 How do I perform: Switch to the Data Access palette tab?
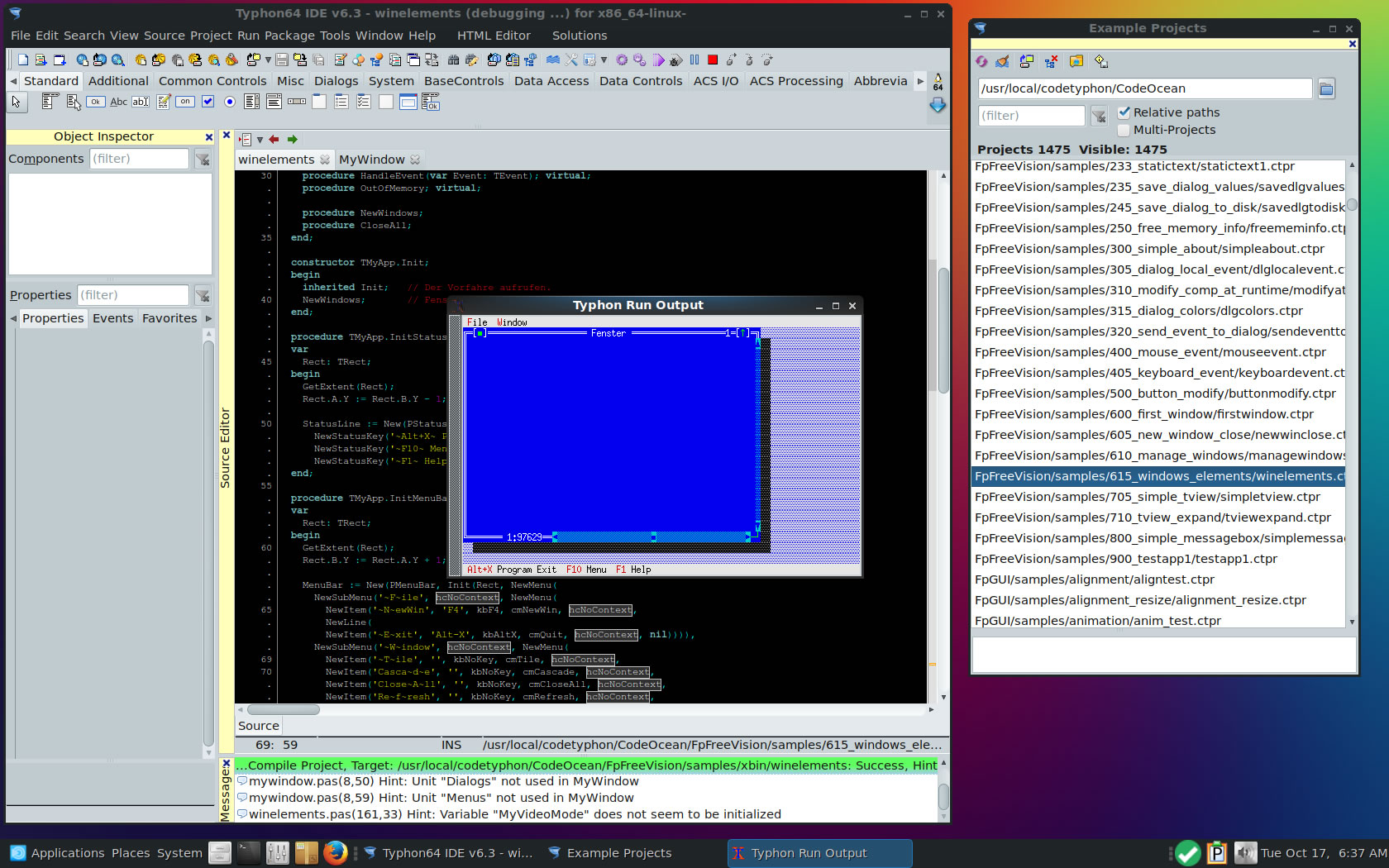point(551,81)
